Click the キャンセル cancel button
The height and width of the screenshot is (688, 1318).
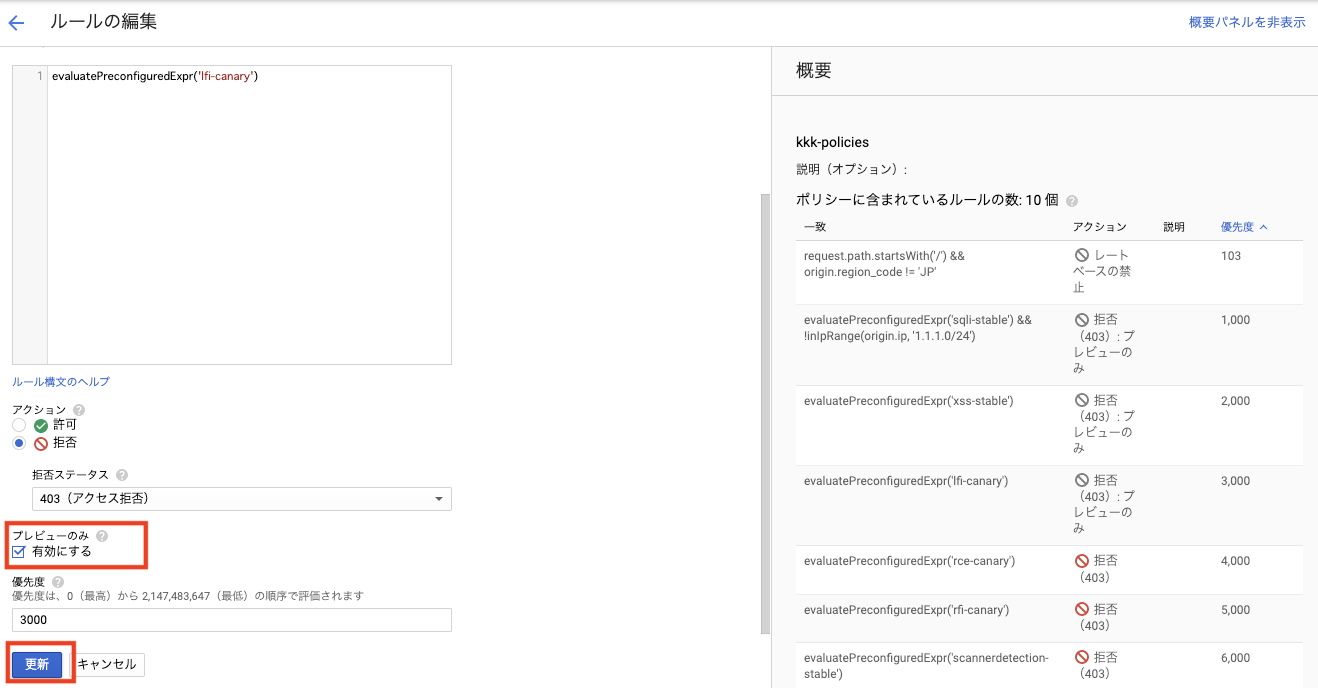[x=108, y=664]
